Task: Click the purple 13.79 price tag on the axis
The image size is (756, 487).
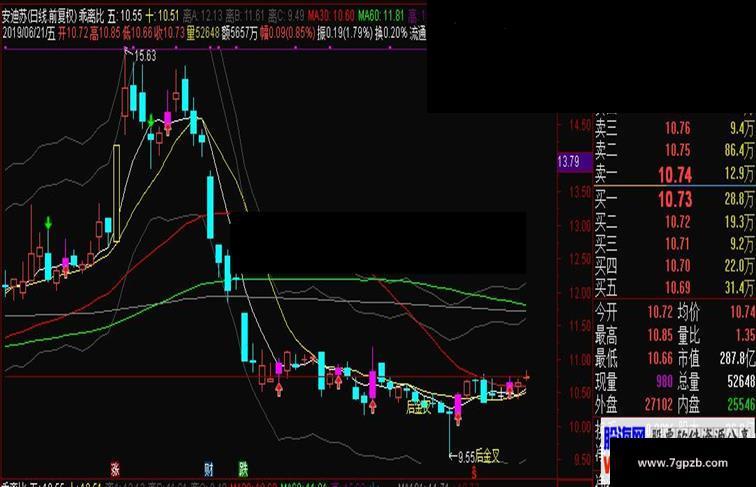Action: tap(574, 161)
